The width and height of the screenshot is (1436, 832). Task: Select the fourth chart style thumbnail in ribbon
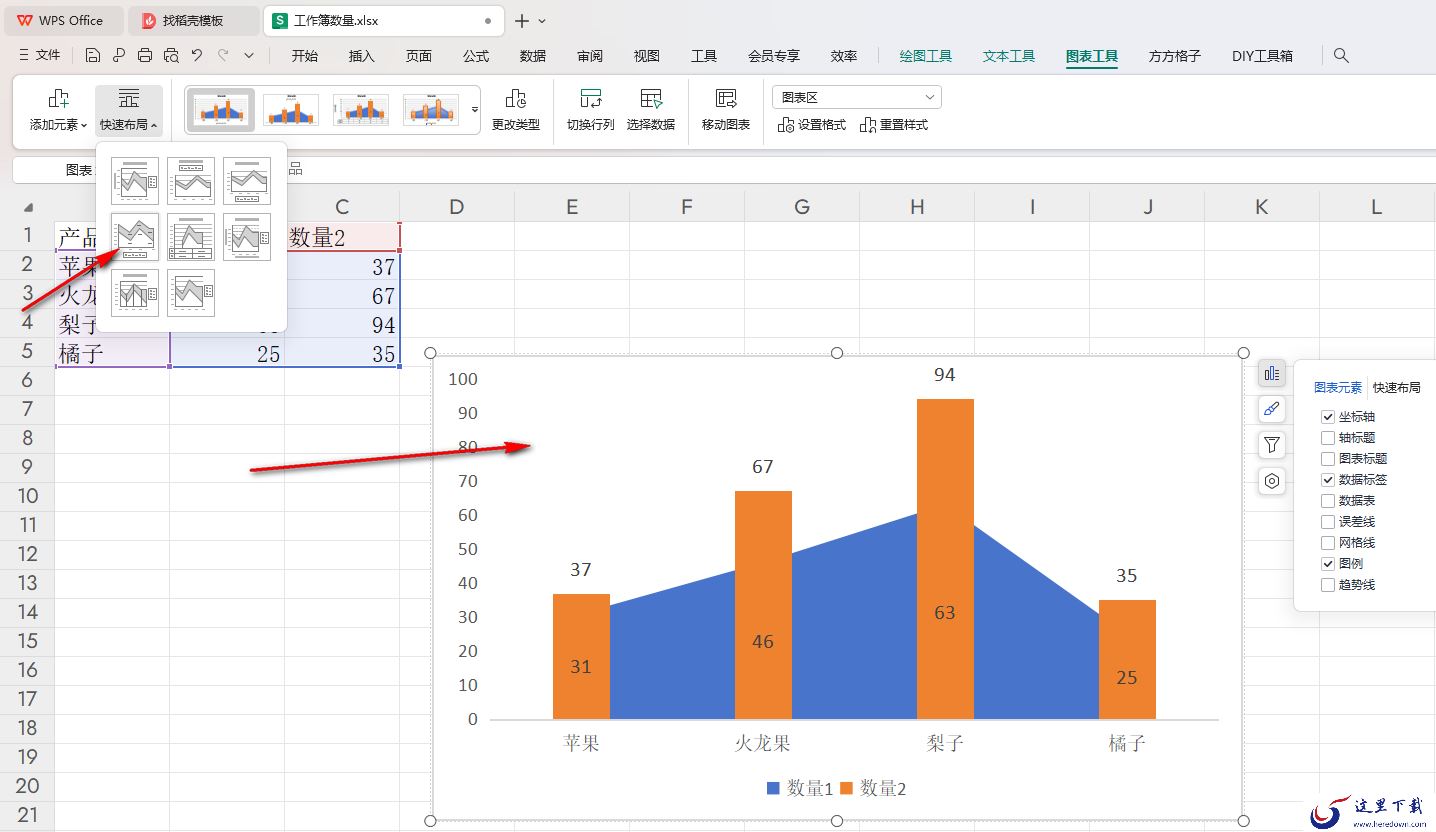click(x=431, y=110)
